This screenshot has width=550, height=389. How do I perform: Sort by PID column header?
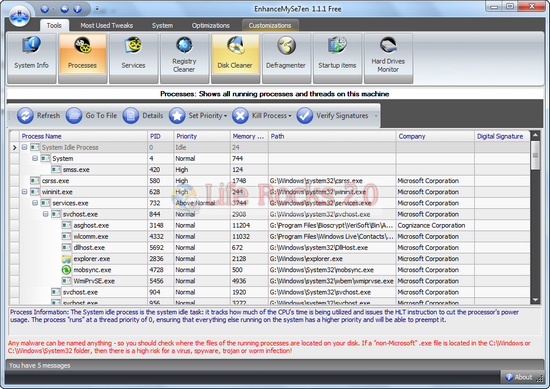tap(160, 136)
